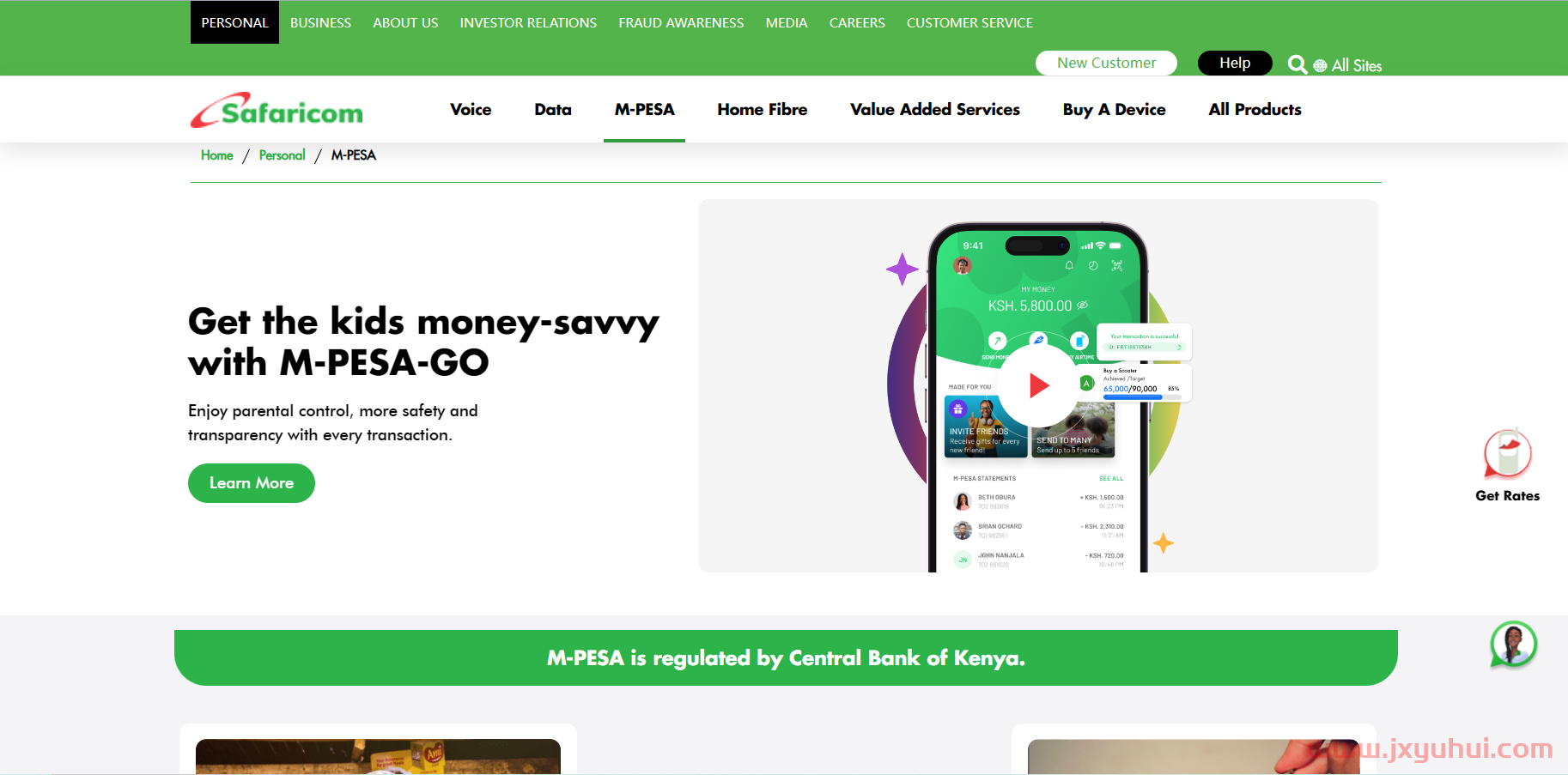Screen dimensions: 1568x775
Task: Play the M-PESA video
Action: point(1038,385)
